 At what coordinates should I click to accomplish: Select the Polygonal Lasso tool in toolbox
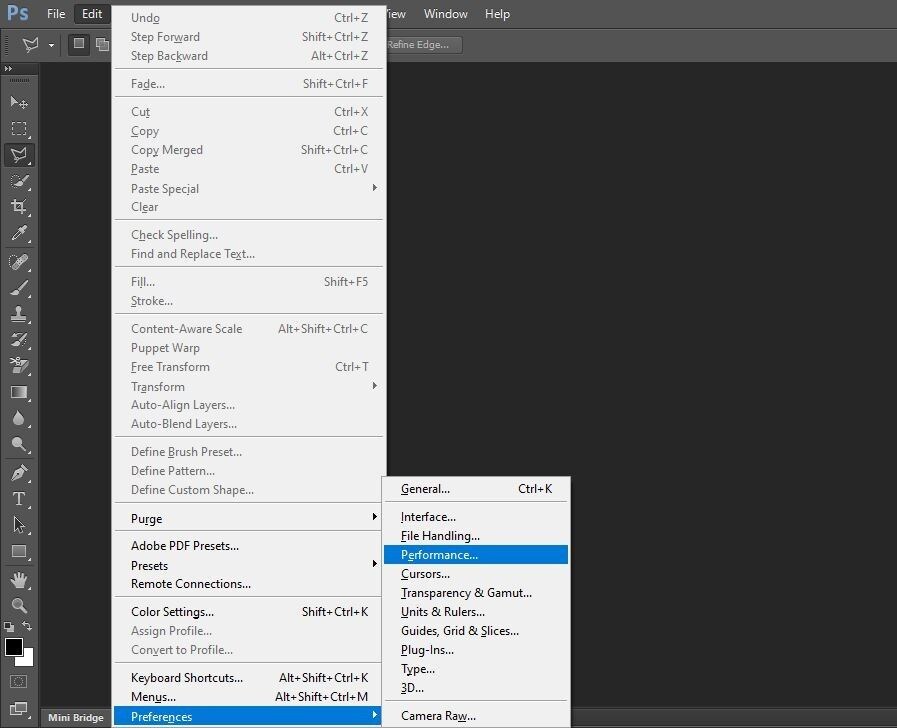click(19, 155)
